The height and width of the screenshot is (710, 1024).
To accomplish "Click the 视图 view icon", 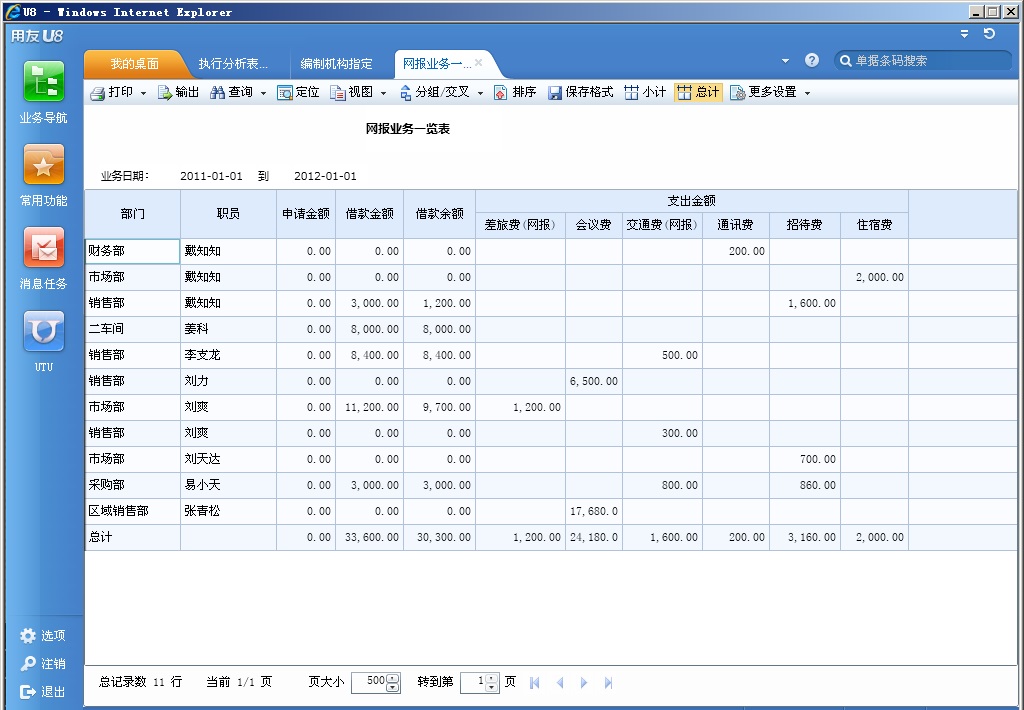I will click(x=338, y=93).
